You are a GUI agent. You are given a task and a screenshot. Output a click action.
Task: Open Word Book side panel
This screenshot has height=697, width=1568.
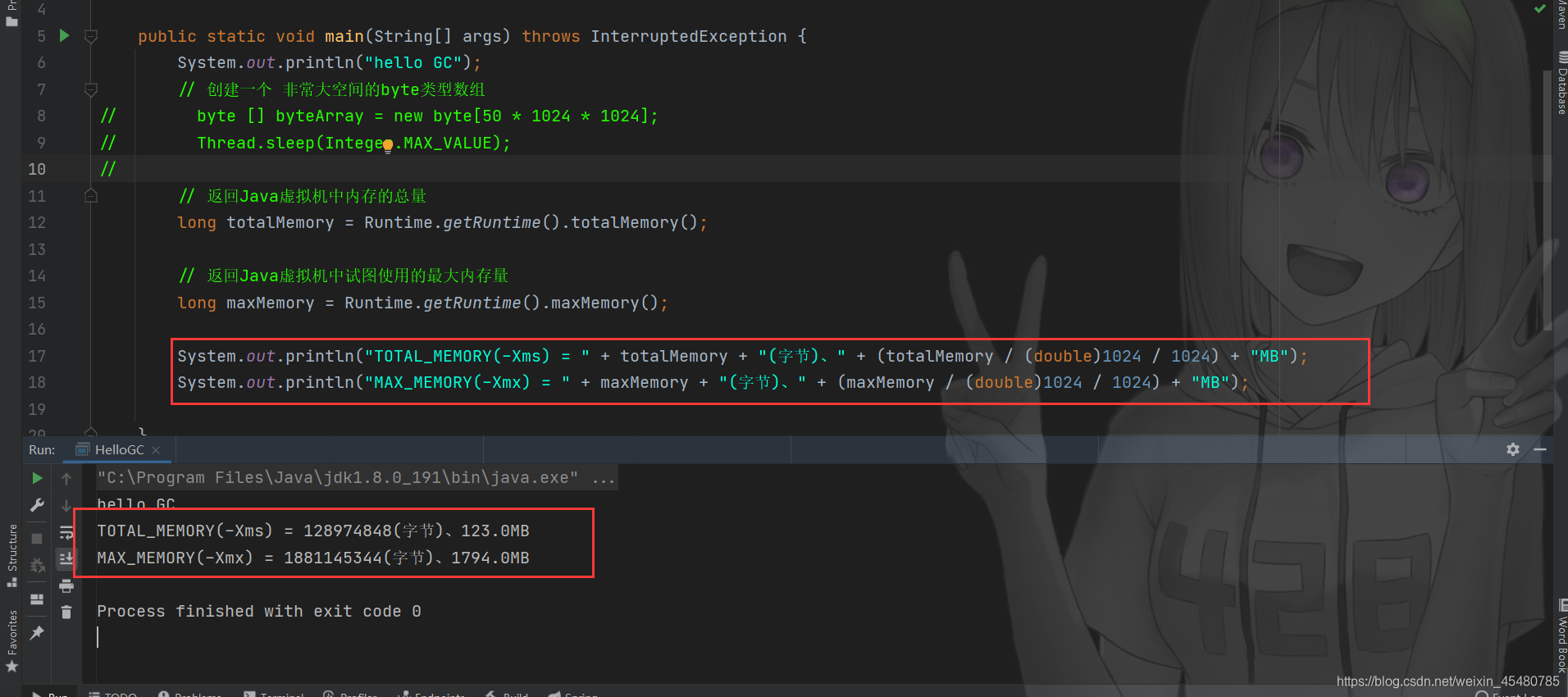(x=1561, y=635)
